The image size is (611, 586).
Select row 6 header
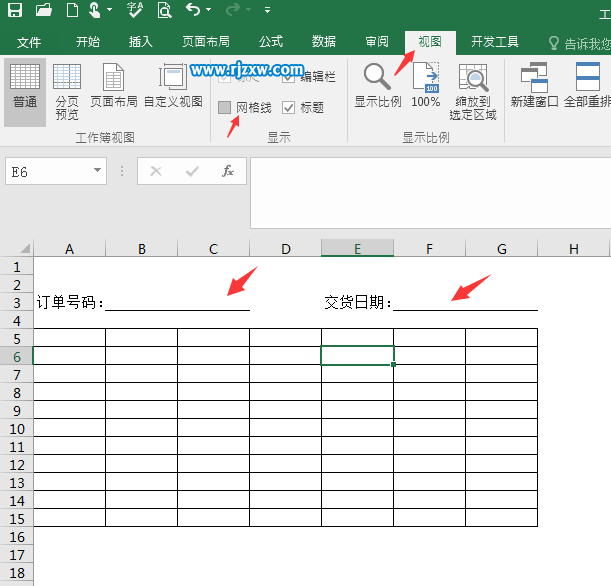(16, 357)
